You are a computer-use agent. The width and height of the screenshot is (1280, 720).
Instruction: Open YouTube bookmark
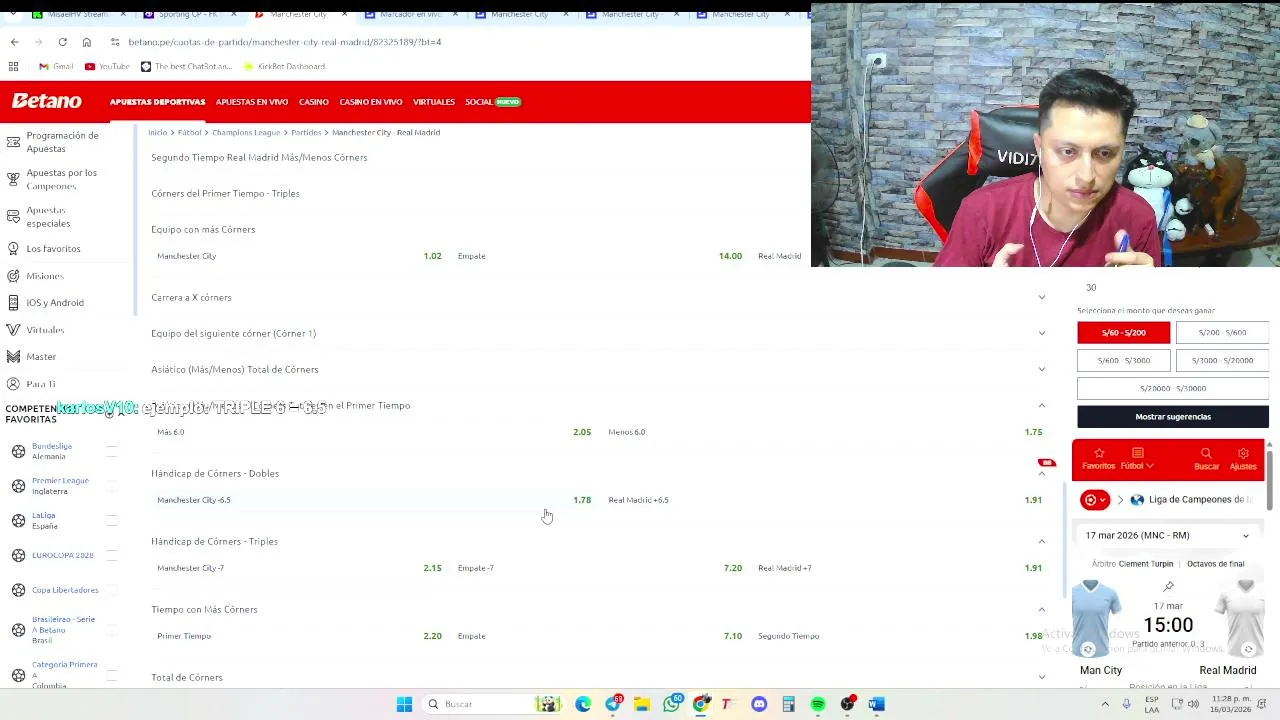[x=107, y=66]
